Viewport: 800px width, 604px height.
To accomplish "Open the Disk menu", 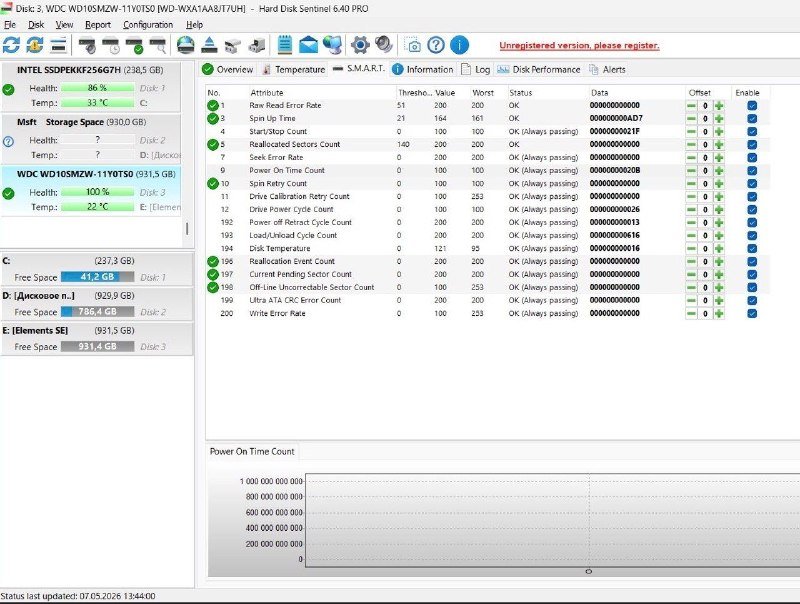I will coord(36,24).
